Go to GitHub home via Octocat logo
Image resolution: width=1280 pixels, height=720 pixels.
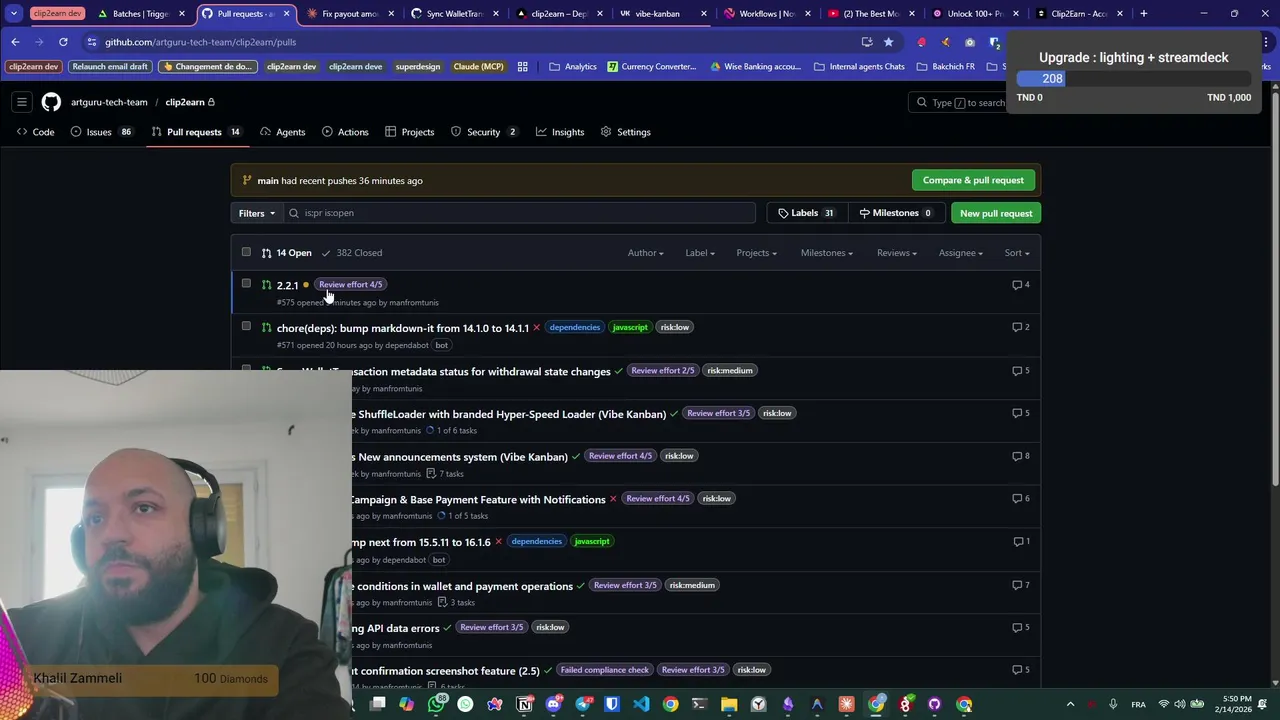point(51,102)
